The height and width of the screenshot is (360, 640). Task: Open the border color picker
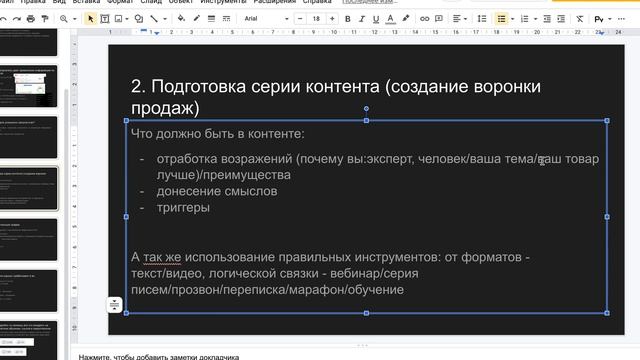[x=197, y=19]
